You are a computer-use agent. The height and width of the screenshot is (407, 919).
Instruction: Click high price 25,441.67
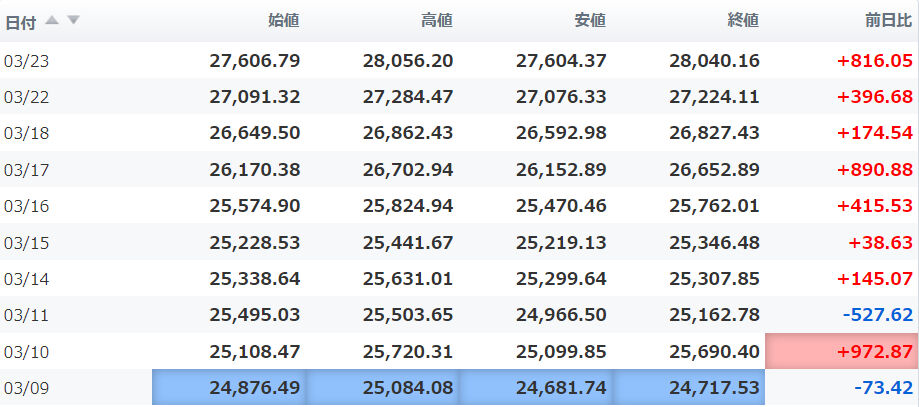coord(408,242)
